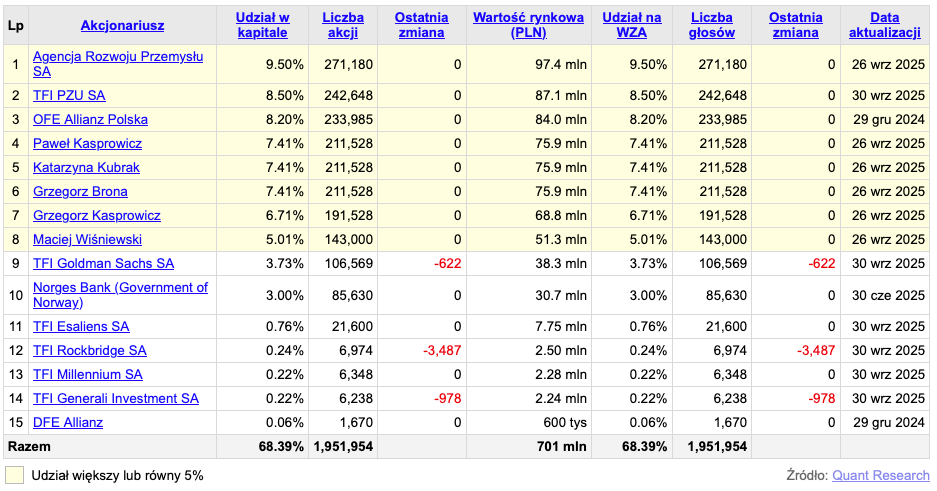The height and width of the screenshot is (491, 937).
Task: Select the 600 tys market value cell
Action: [x=529, y=422]
